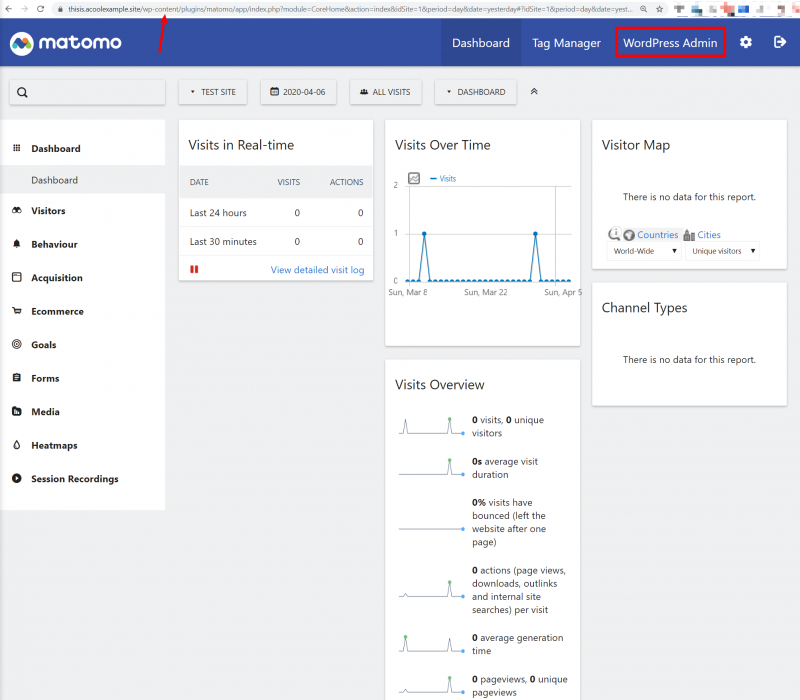Click the browser back arrow
Viewport: 800px width, 700px height.
click(8, 9)
